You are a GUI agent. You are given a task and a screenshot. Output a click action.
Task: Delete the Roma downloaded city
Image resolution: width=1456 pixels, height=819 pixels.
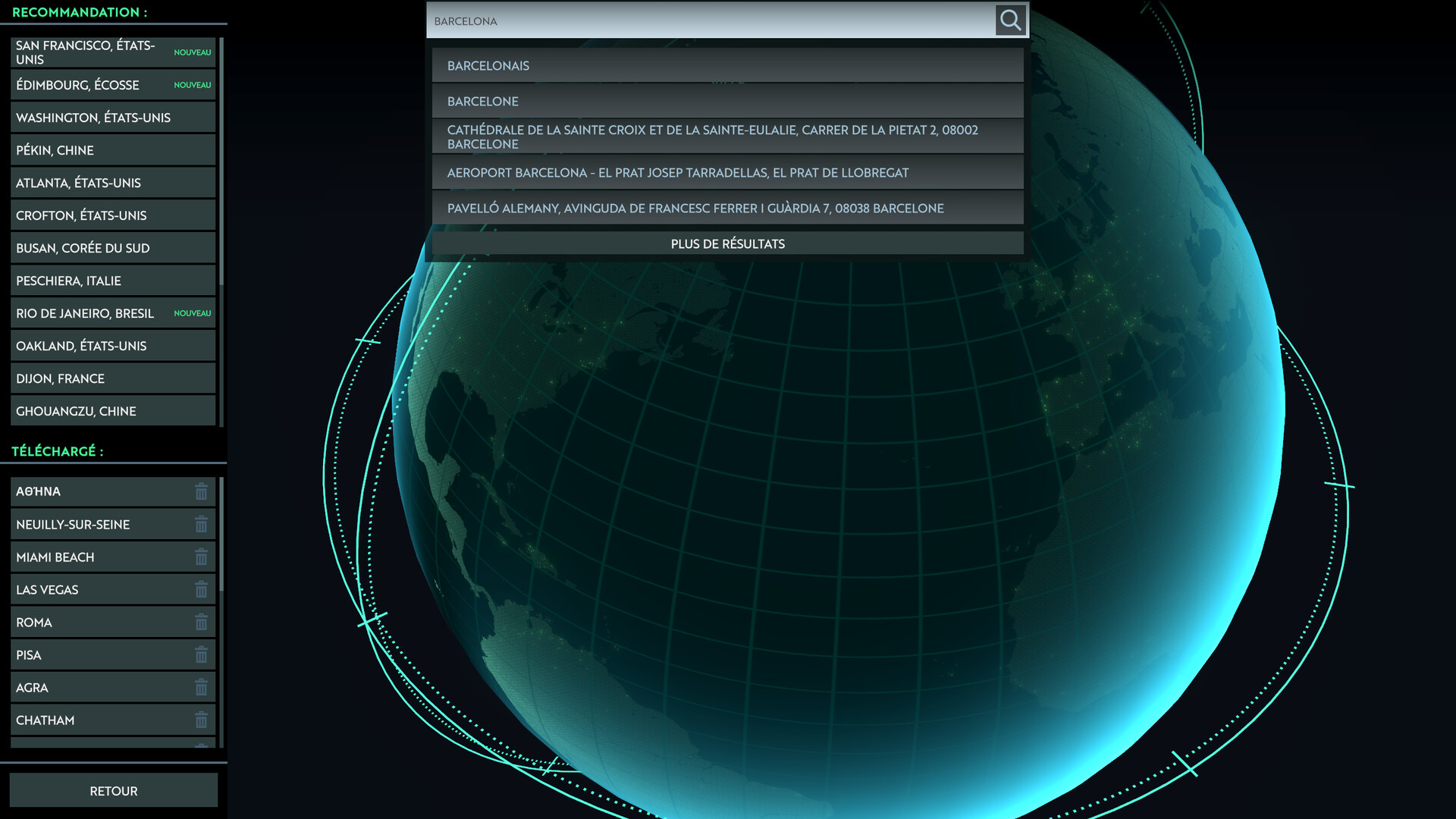pos(201,622)
